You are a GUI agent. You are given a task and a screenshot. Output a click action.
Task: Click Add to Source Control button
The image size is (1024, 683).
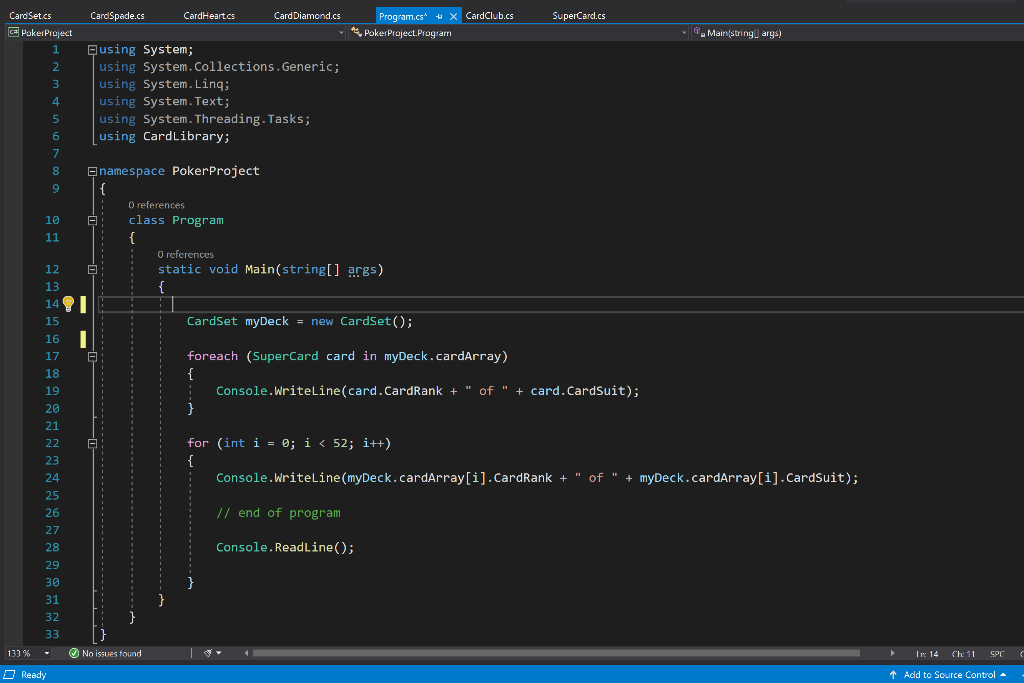point(948,675)
